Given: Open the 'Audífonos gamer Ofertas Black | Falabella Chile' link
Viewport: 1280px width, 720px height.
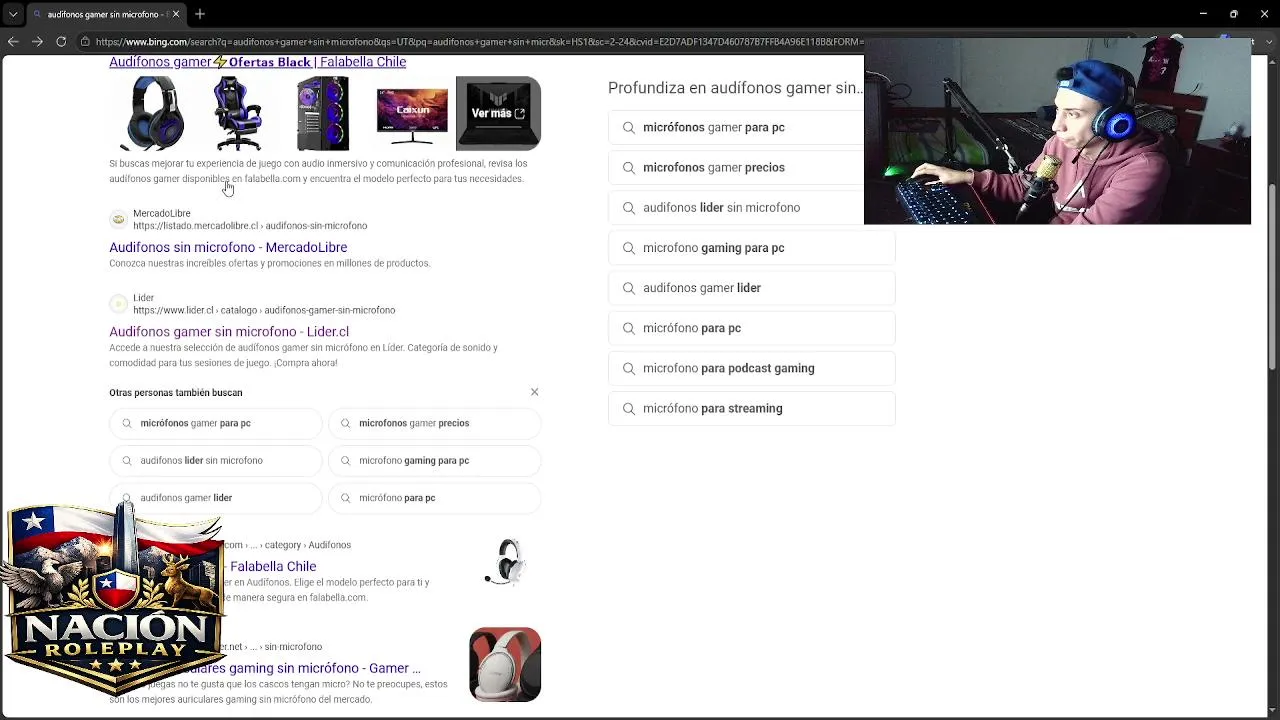Looking at the screenshot, I should pos(257,62).
